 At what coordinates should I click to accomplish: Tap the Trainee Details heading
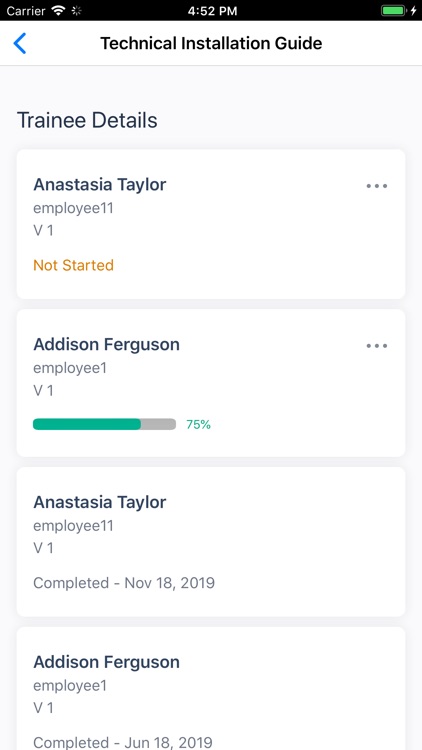point(87,120)
